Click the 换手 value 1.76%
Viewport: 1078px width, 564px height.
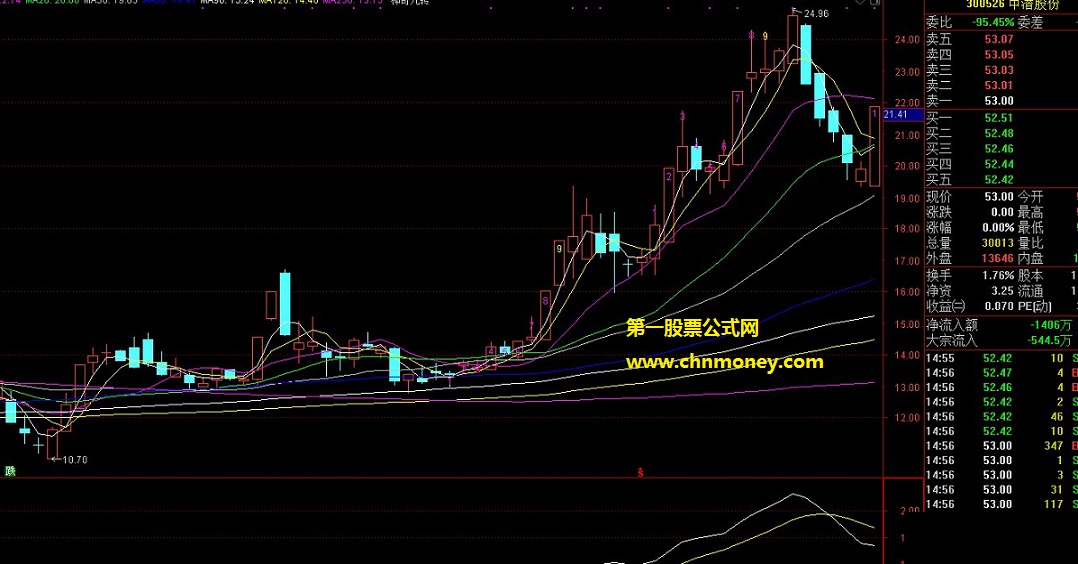tap(998, 275)
